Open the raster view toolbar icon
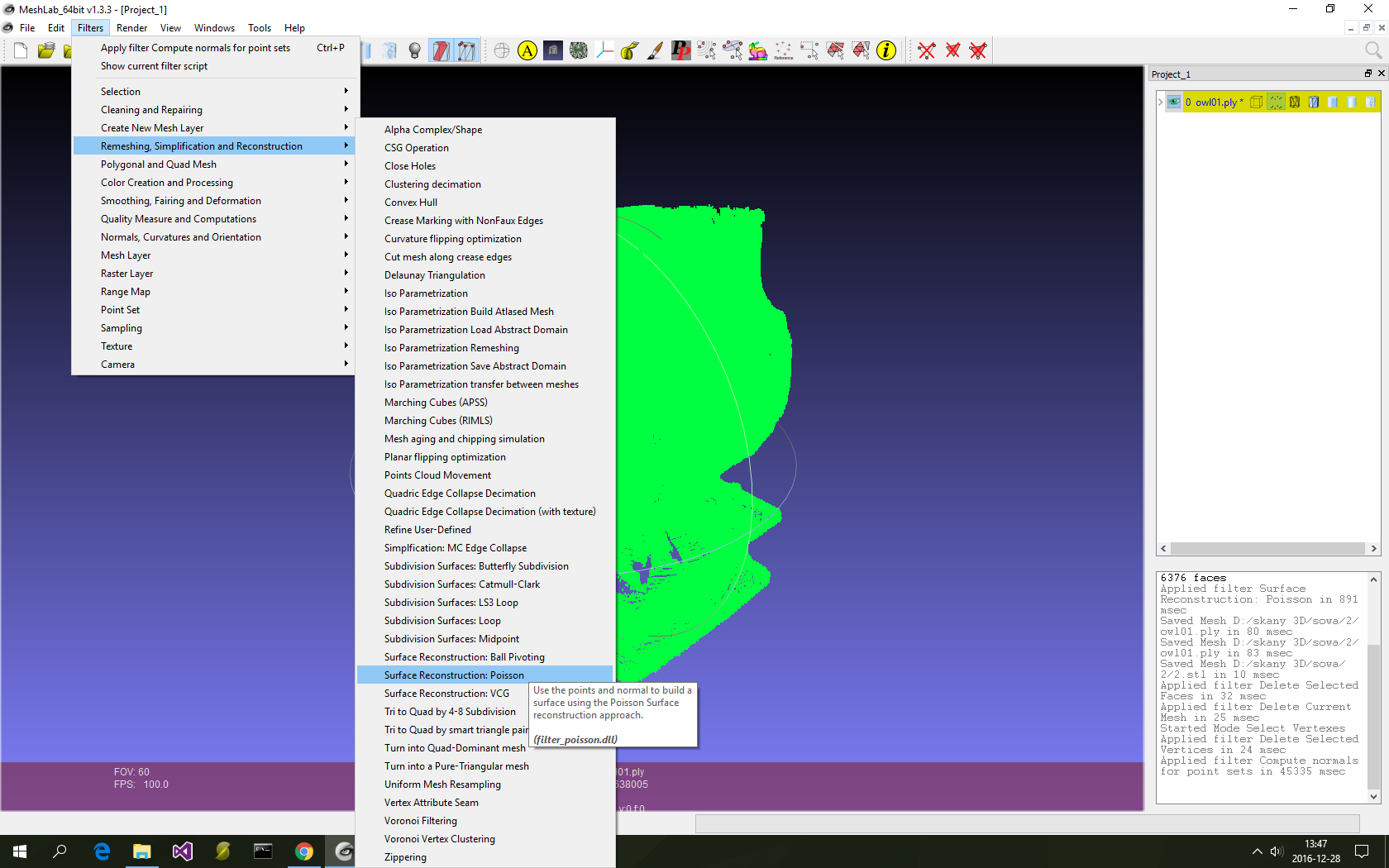Screen dimensions: 1389x868 pyautogui.click(x=553, y=51)
